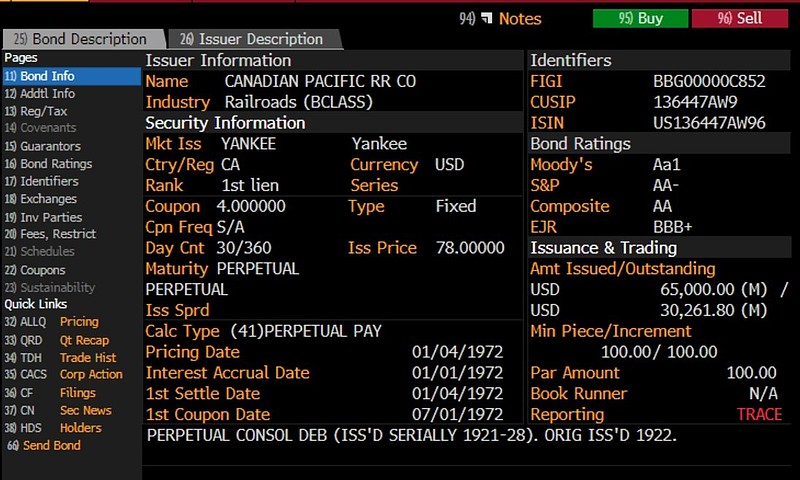Click the Currency value USD
The height and width of the screenshot is (480, 800).
tap(449, 164)
